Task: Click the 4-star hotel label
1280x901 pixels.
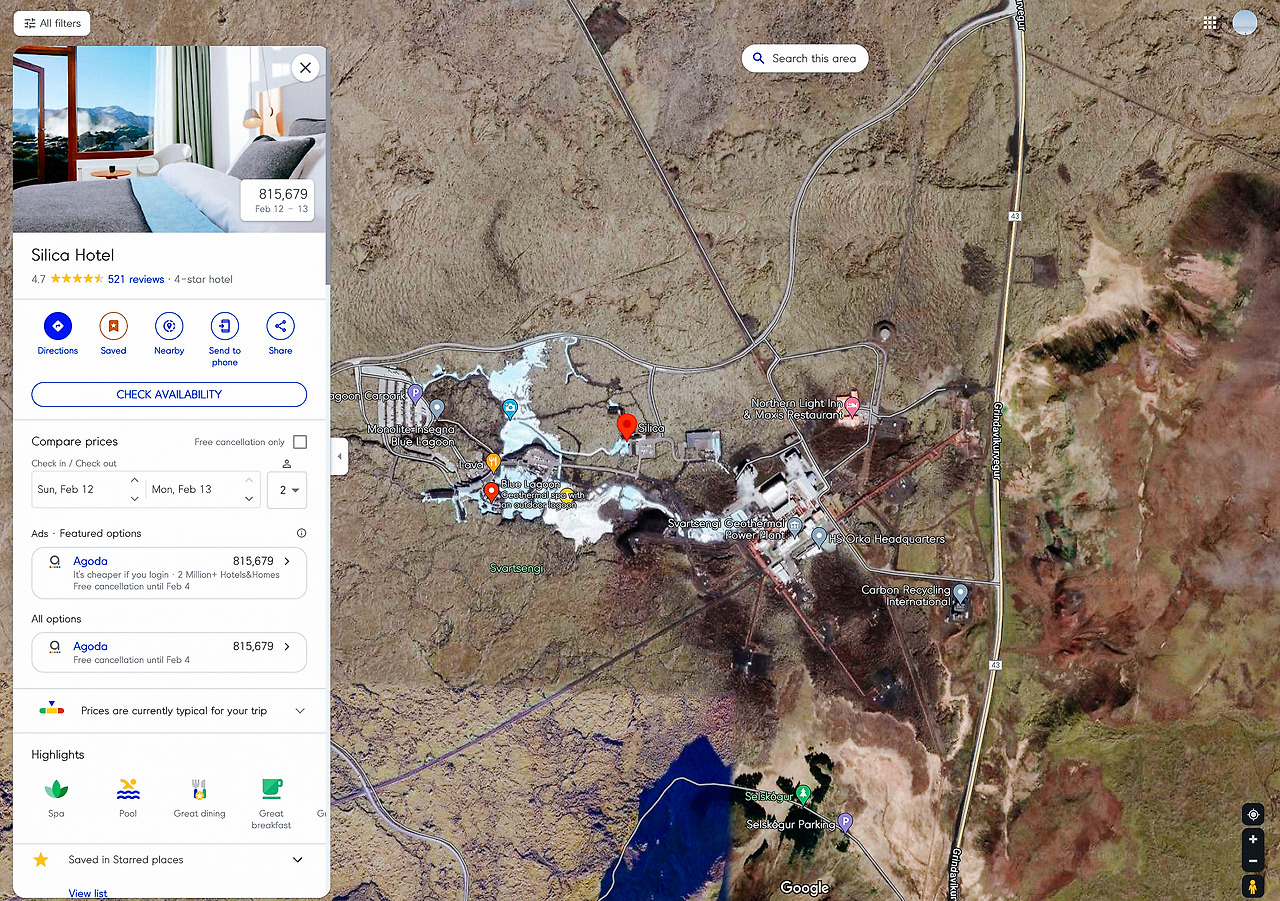Action: (203, 279)
